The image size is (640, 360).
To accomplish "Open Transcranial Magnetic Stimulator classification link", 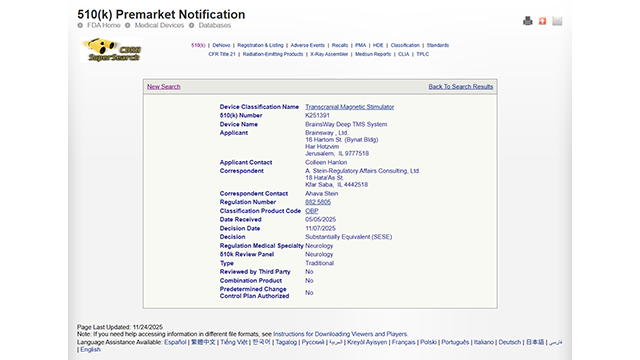I will (349, 107).
